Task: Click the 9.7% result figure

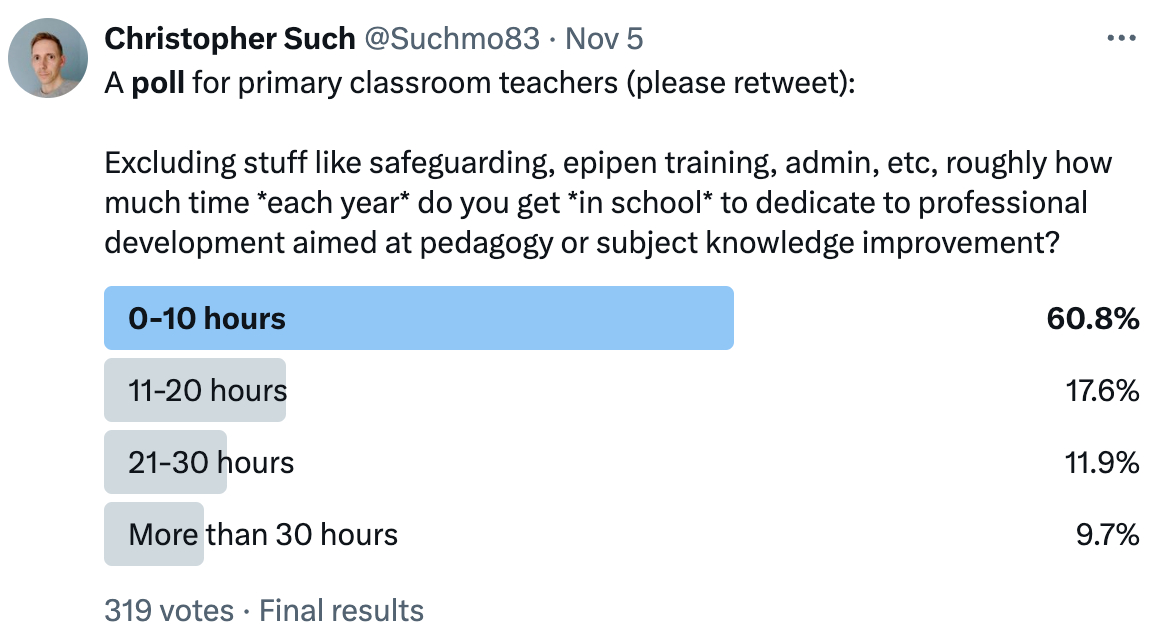Action: (1106, 535)
